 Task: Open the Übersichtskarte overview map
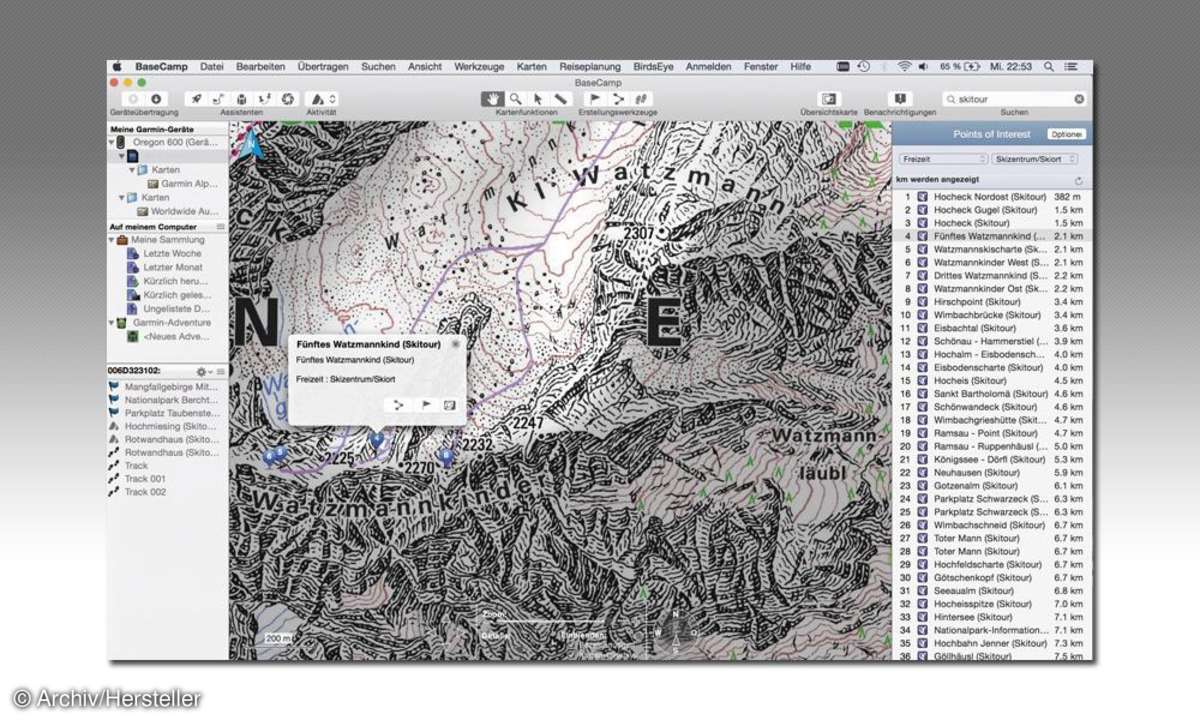(828, 99)
